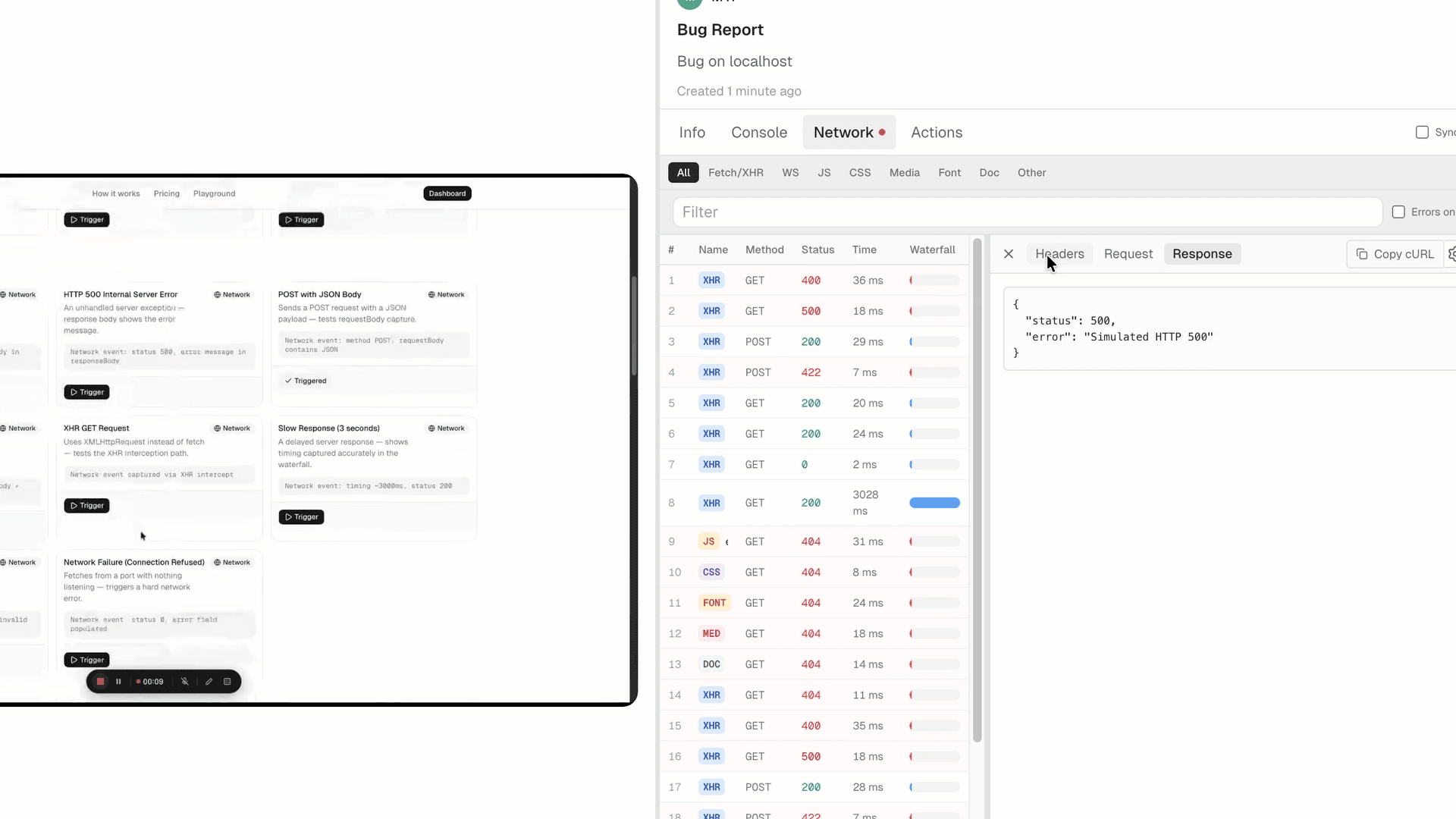This screenshot has height=819, width=1456.
Task: Check the Errors only filter checkbox
Action: click(1398, 212)
